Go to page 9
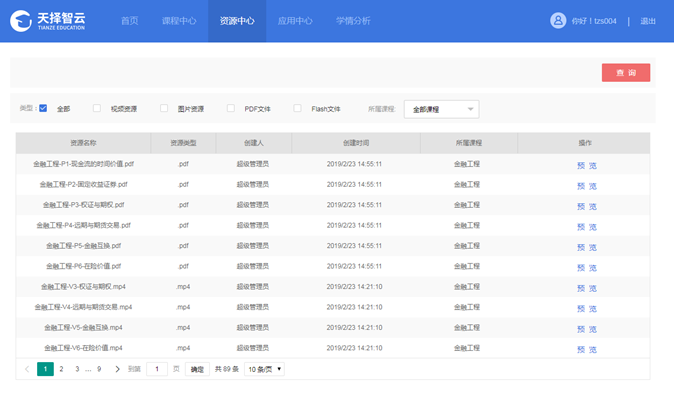The height and width of the screenshot is (396, 674). [x=99, y=369]
